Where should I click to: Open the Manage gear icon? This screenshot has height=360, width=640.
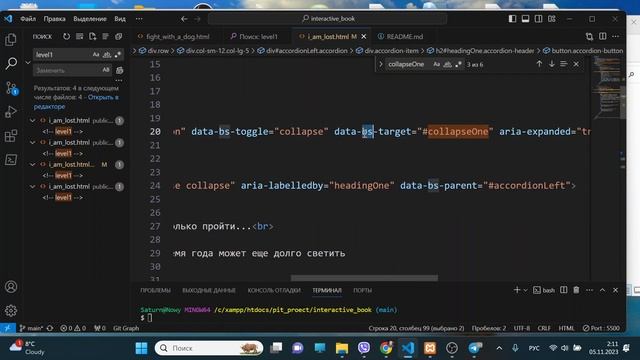point(11,311)
